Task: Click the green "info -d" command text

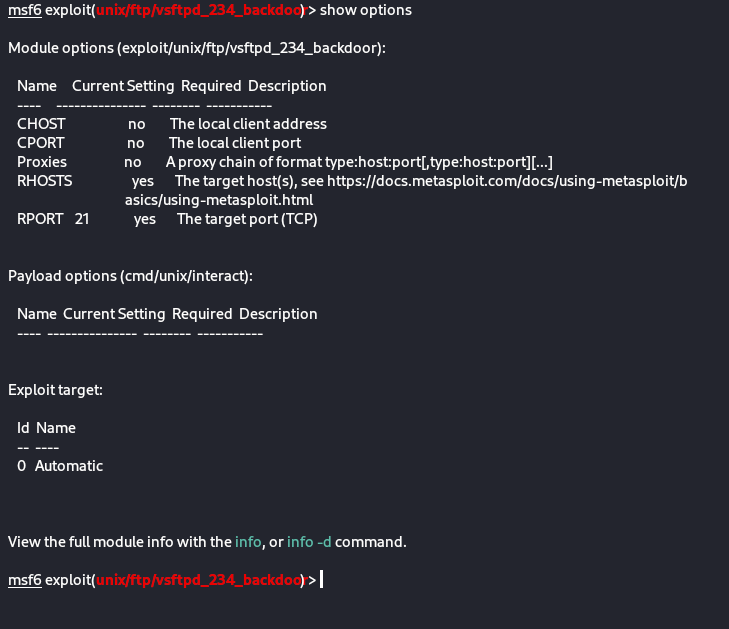Action: pos(310,542)
